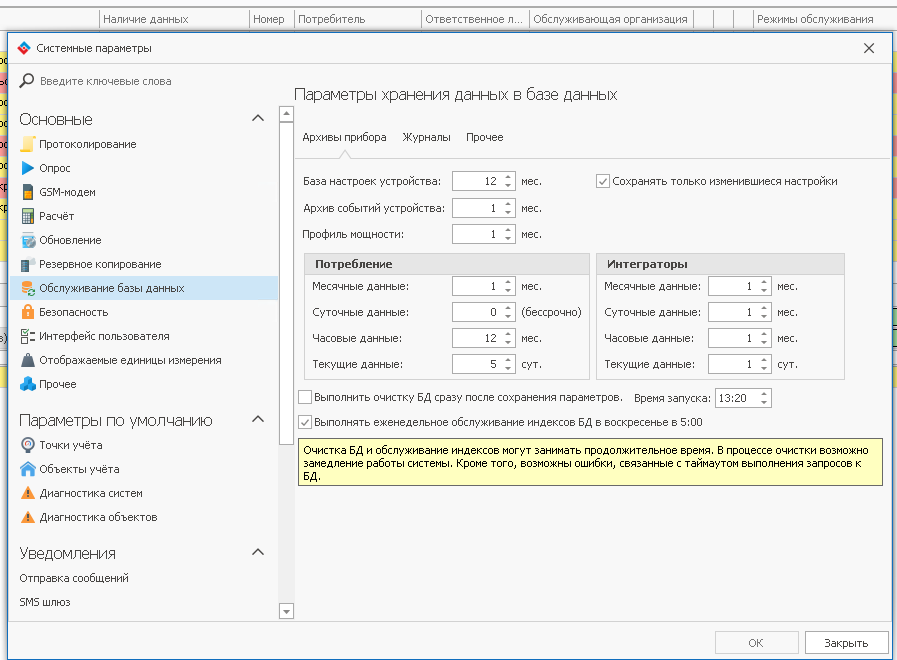Enable Выполнить очистку БД сразу checkbox
897x660 pixels.
click(x=306, y=397)
